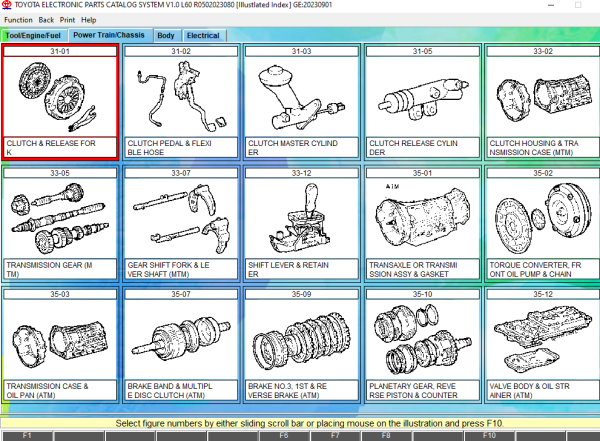
Task: Select valve body & oil strainer illustration 35-12
Action: (543, 340)
